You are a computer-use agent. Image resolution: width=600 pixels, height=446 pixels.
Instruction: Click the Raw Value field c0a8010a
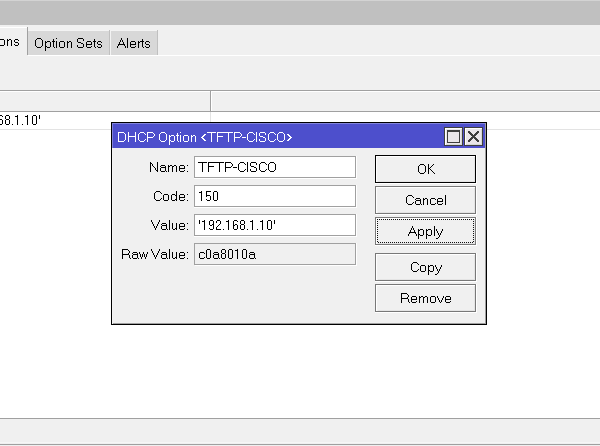(x=275, y=254)
